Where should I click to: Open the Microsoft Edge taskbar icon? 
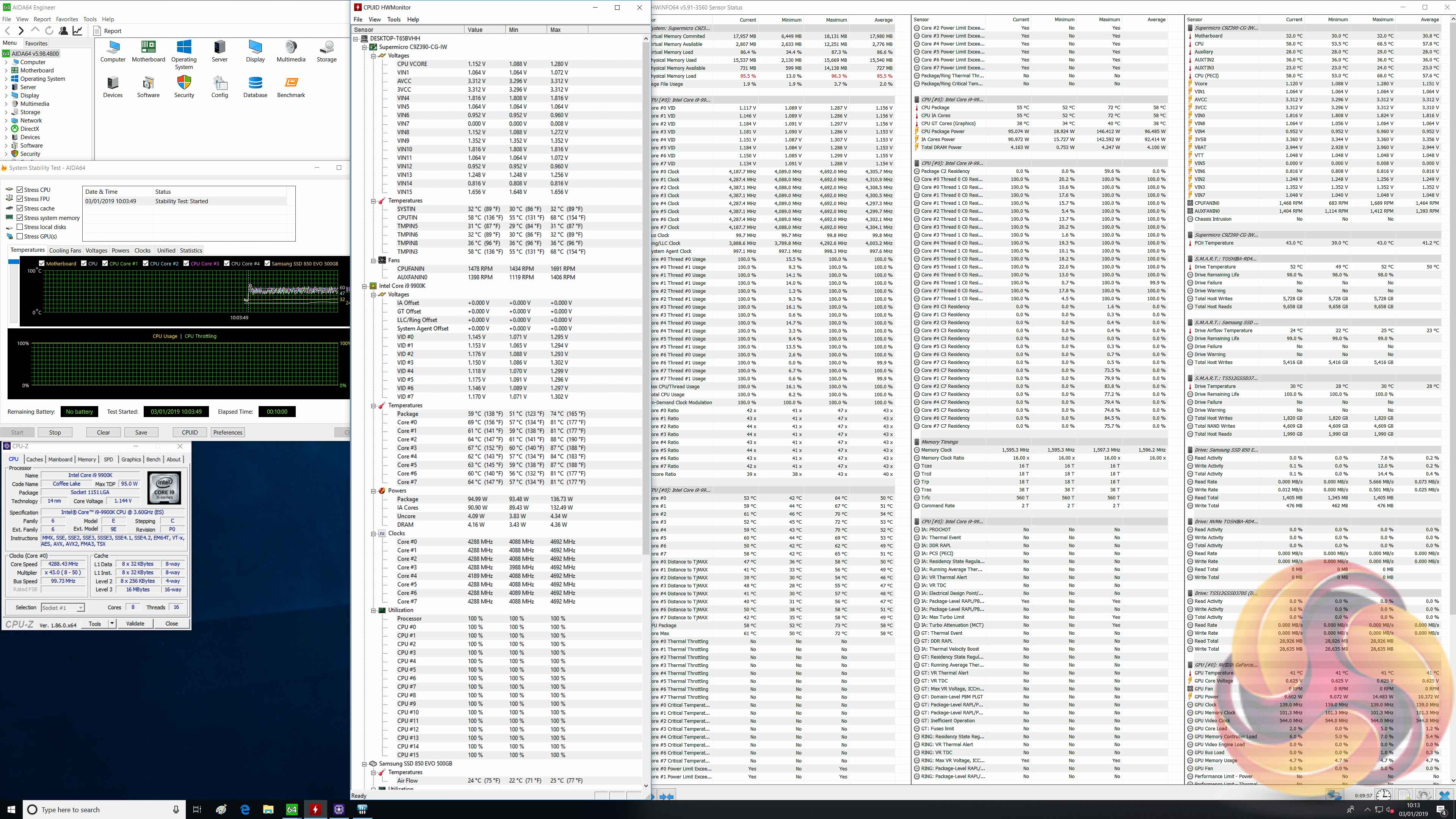pos(245,810)
